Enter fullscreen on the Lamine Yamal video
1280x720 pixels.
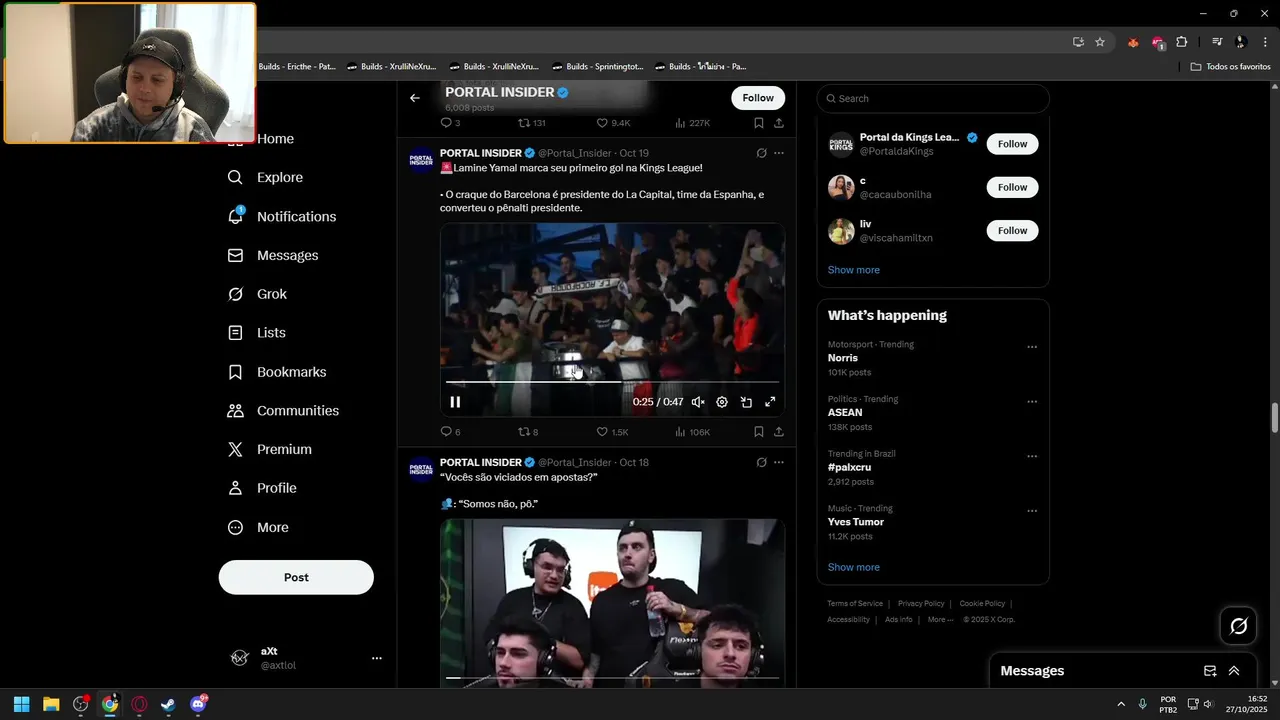[x=770, y=402]
